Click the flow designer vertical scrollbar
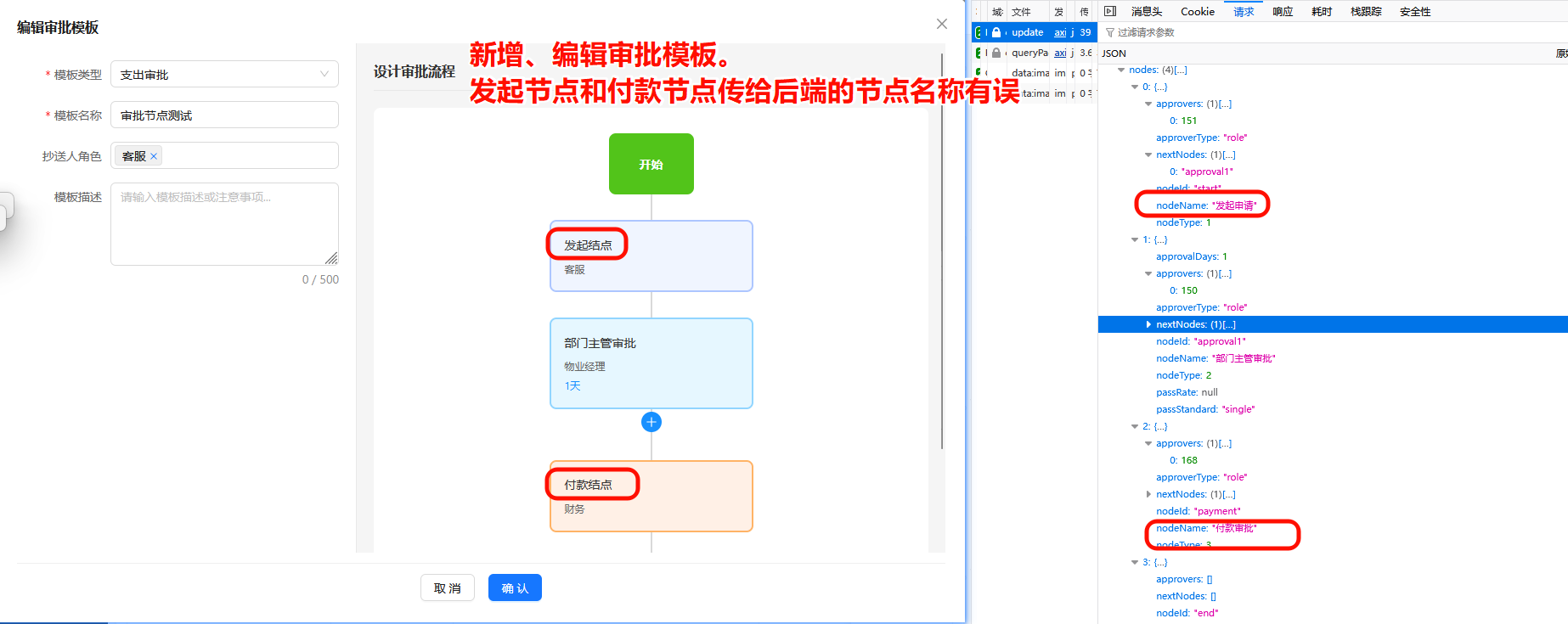Image resolution: width=1568 pixels, height=624 pixels. point(941,251)
